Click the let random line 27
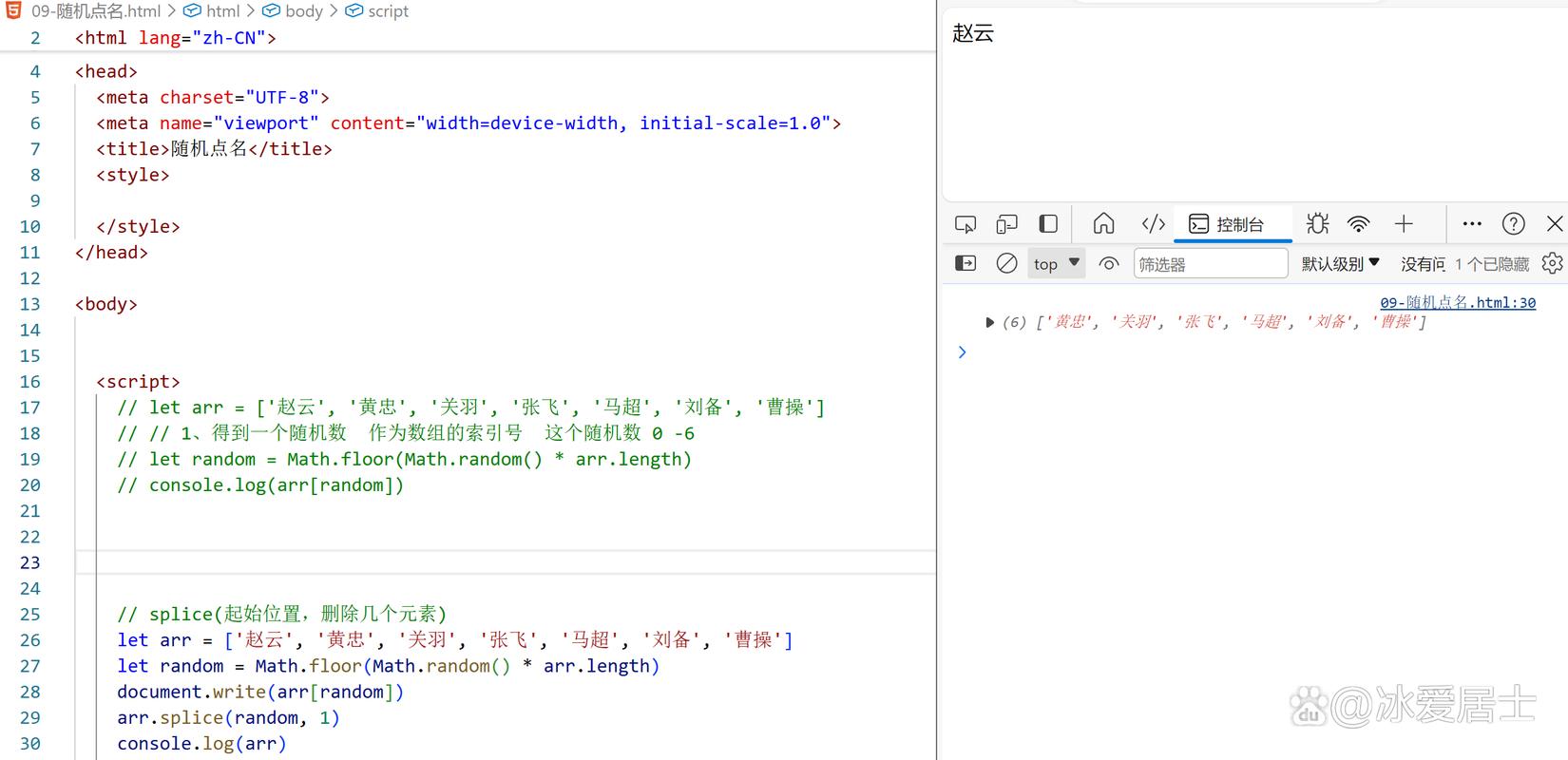This screenshot has height=760, width=1568. tap(389, 667)
